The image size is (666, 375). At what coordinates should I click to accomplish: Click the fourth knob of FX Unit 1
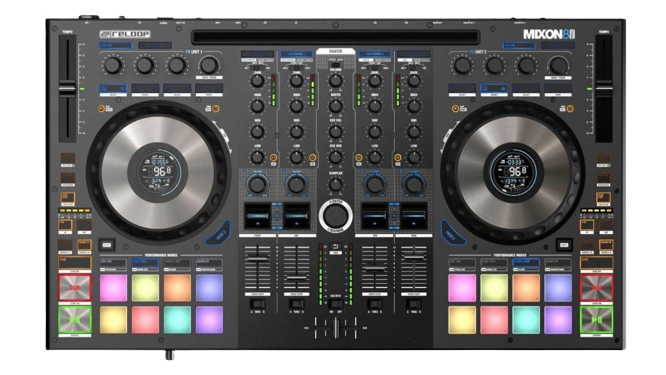coord(209,65)
